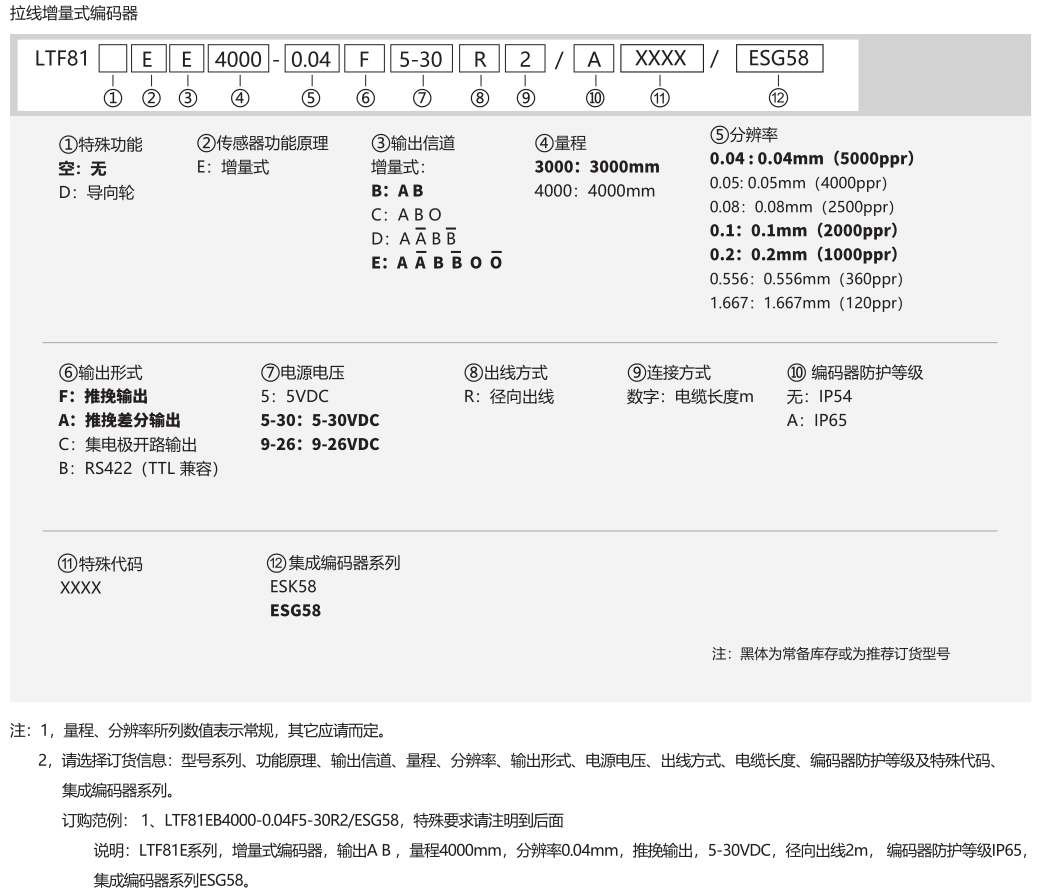The height and width of the screenshot is (892, 1040).
Task: Click the 'R: 径向出线' option
Action: tap(509, 397)
